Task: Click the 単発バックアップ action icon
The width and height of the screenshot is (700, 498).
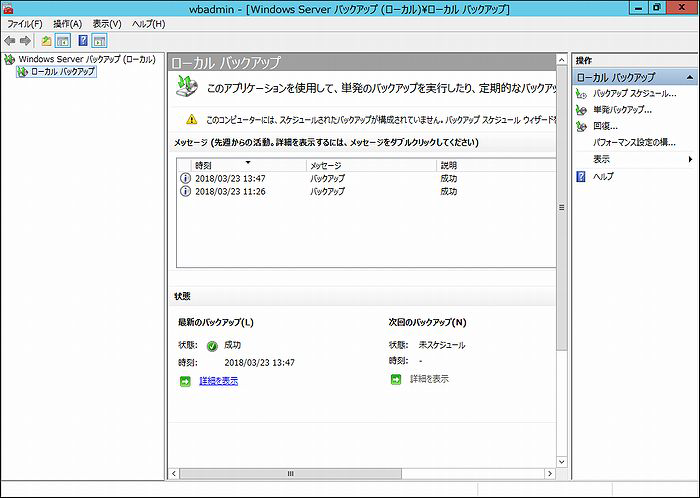Action: click(x=581, y=110)
